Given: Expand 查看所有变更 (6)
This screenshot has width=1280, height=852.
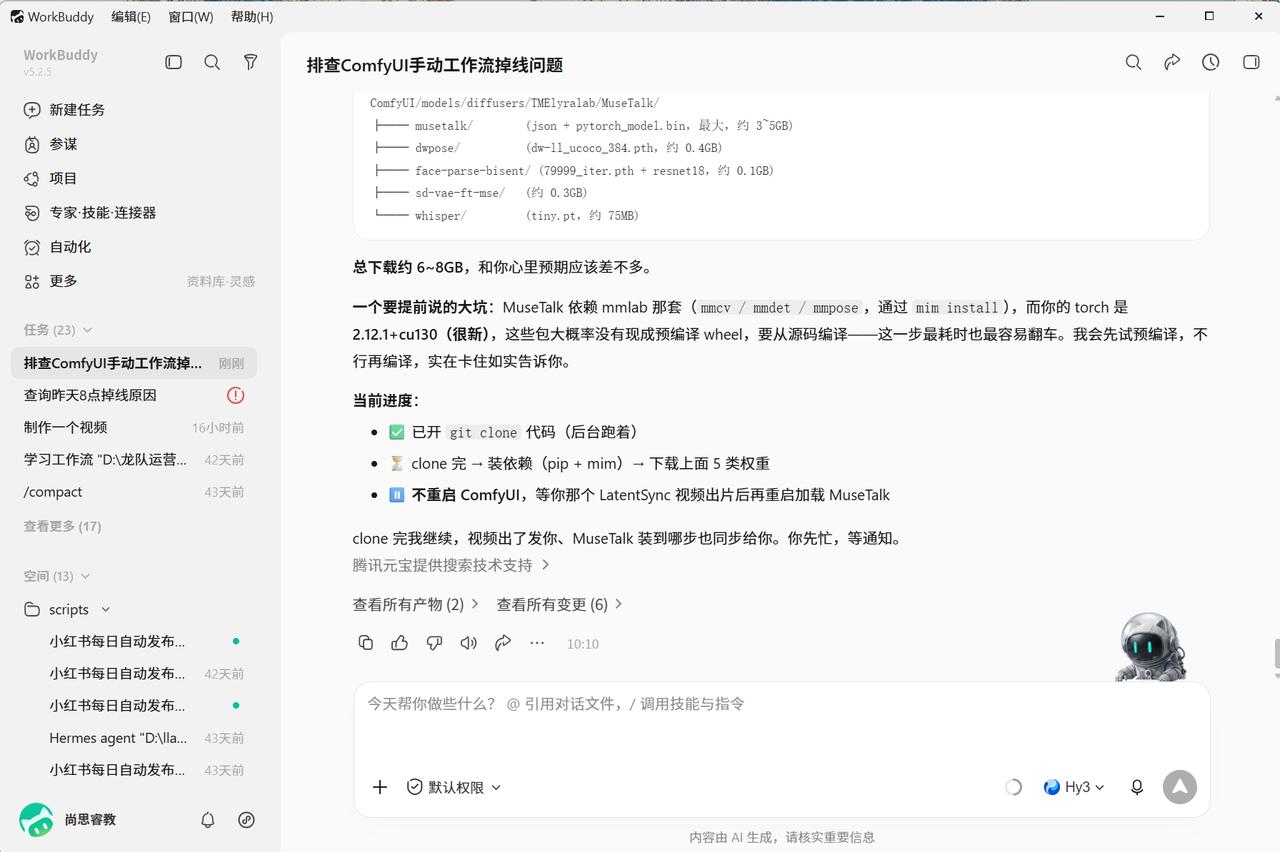Looking at the screenshot, I should (x=560, y=604).
